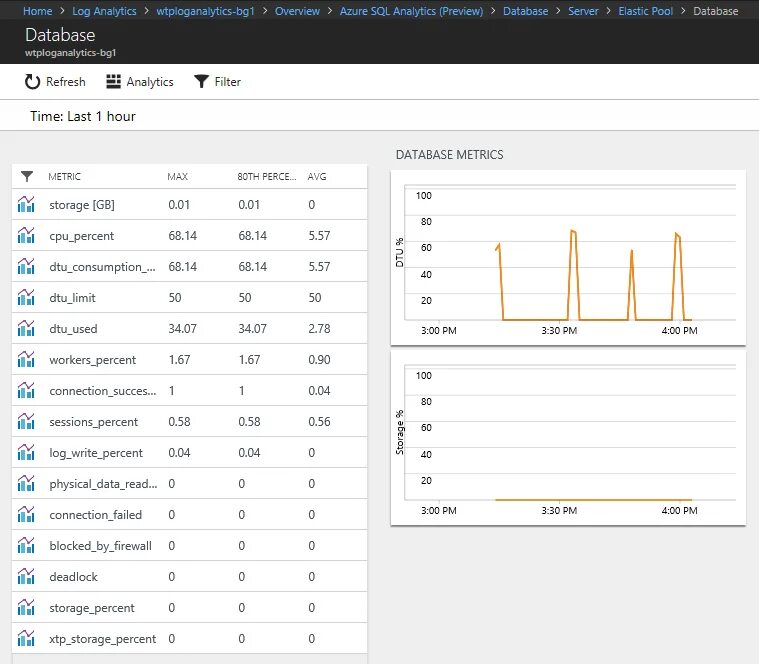Open chart icon for dtu_limit row

tap(26, 298)
